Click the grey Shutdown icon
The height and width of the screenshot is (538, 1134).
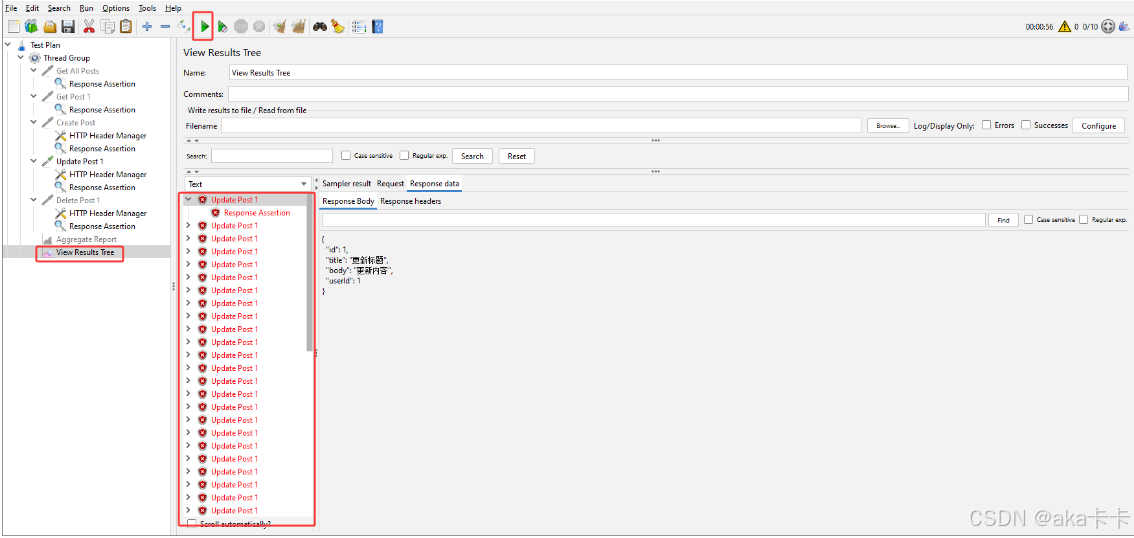pos(259,27)
